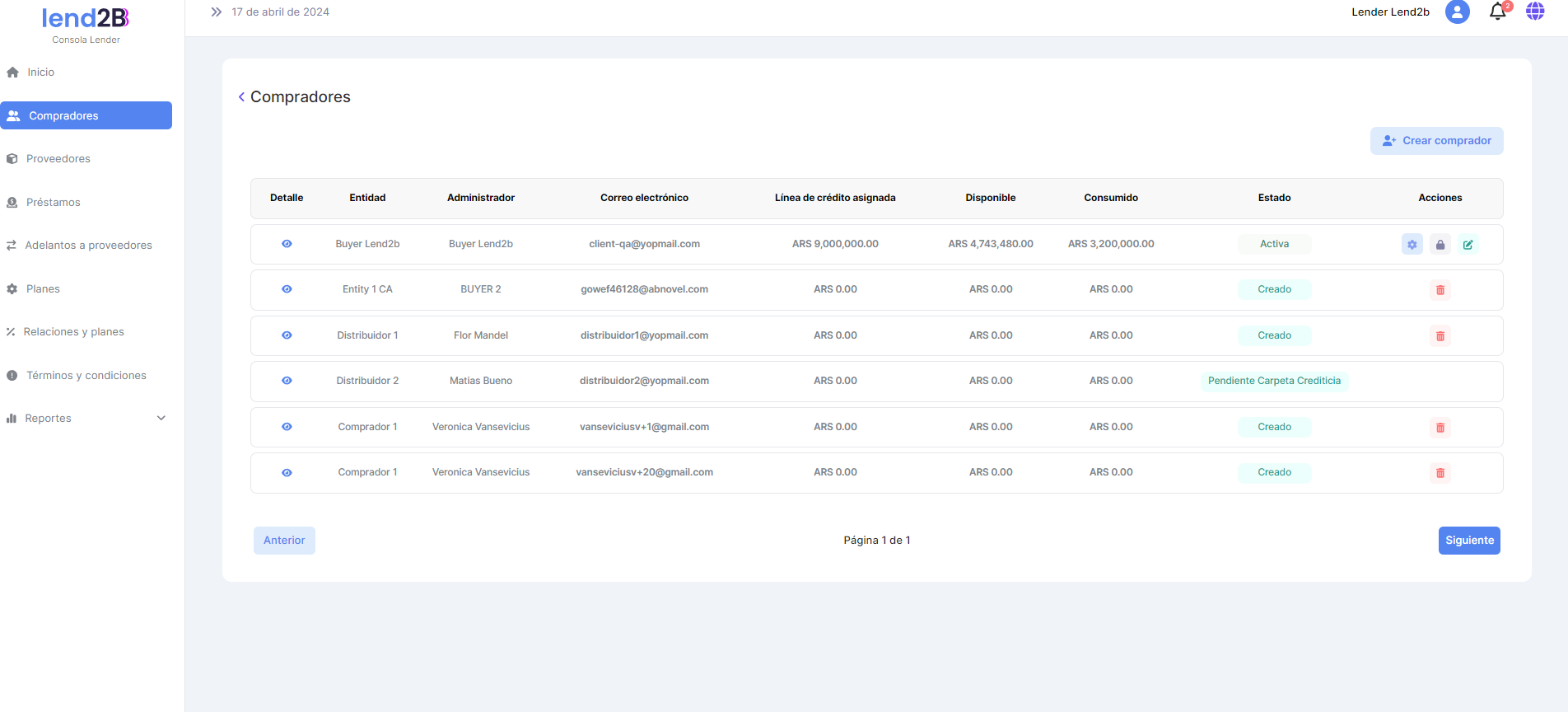View details of Buyer Lend2b via eye icon
The height and width of the screenshot is (712, 1568).
(x=287, y=244)
